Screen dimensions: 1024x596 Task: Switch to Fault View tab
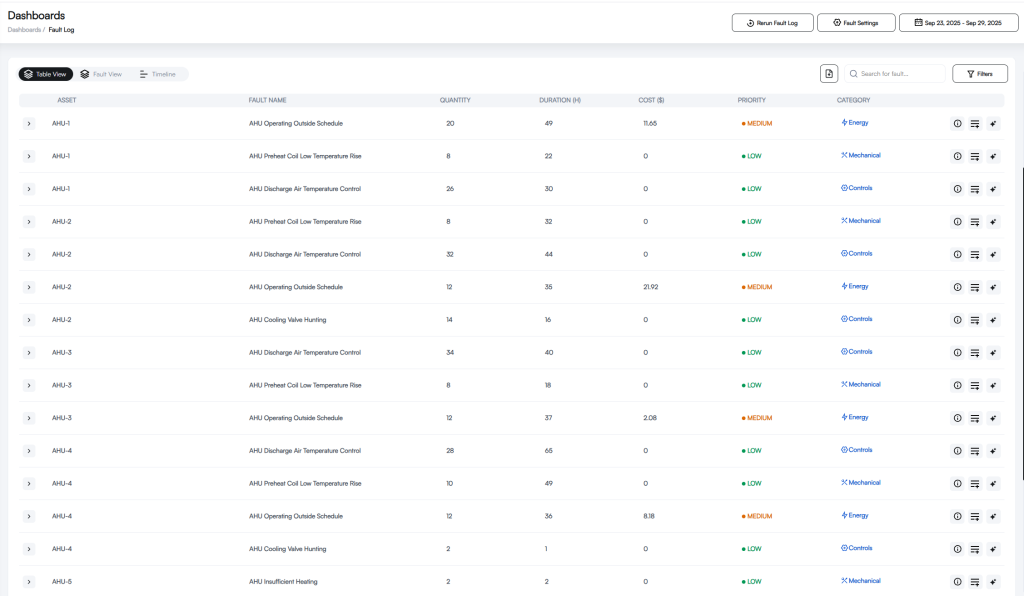pos(101,74)
